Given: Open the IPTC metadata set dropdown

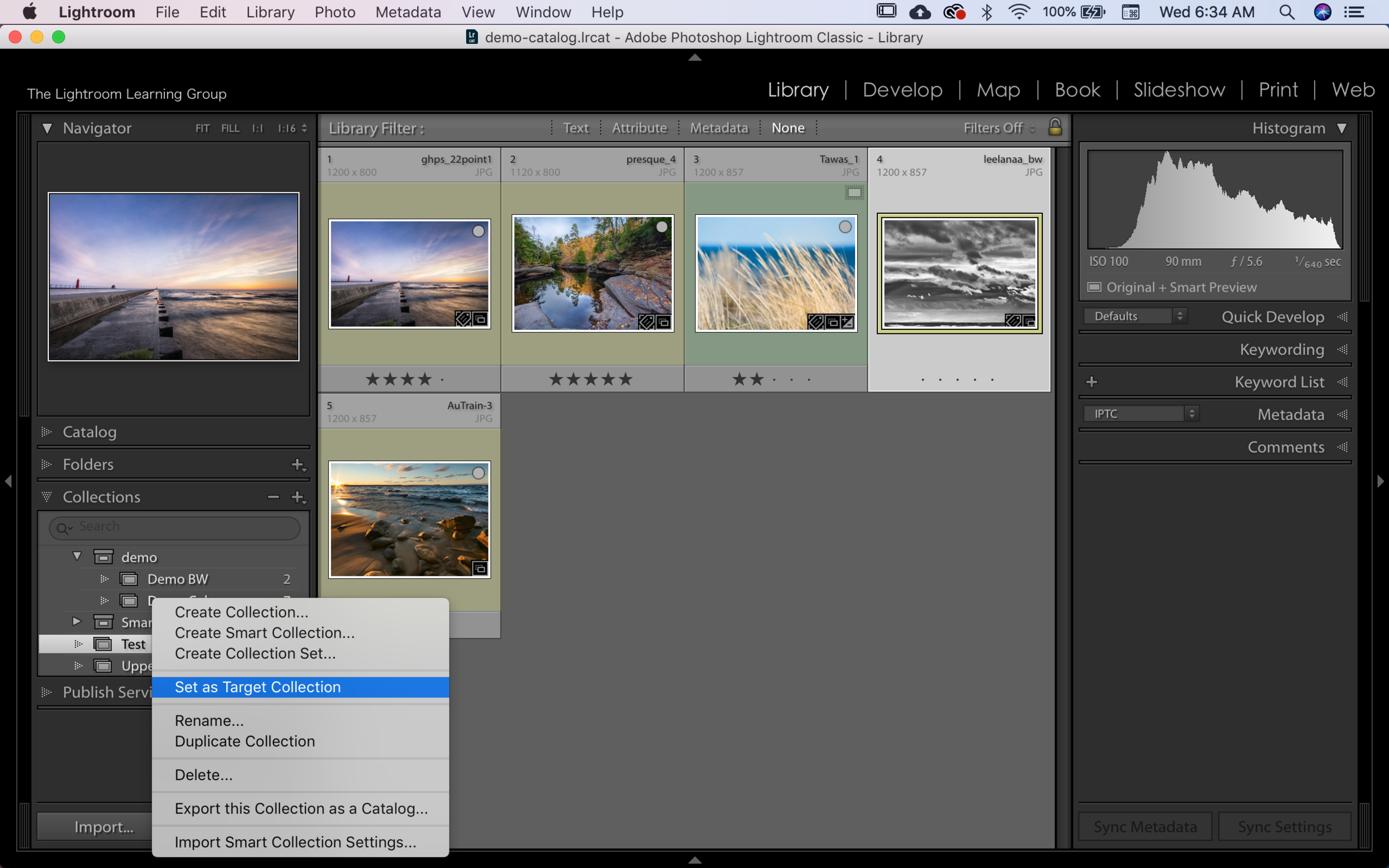Looking at the screenshot, I should click(x=1141, y=413).
